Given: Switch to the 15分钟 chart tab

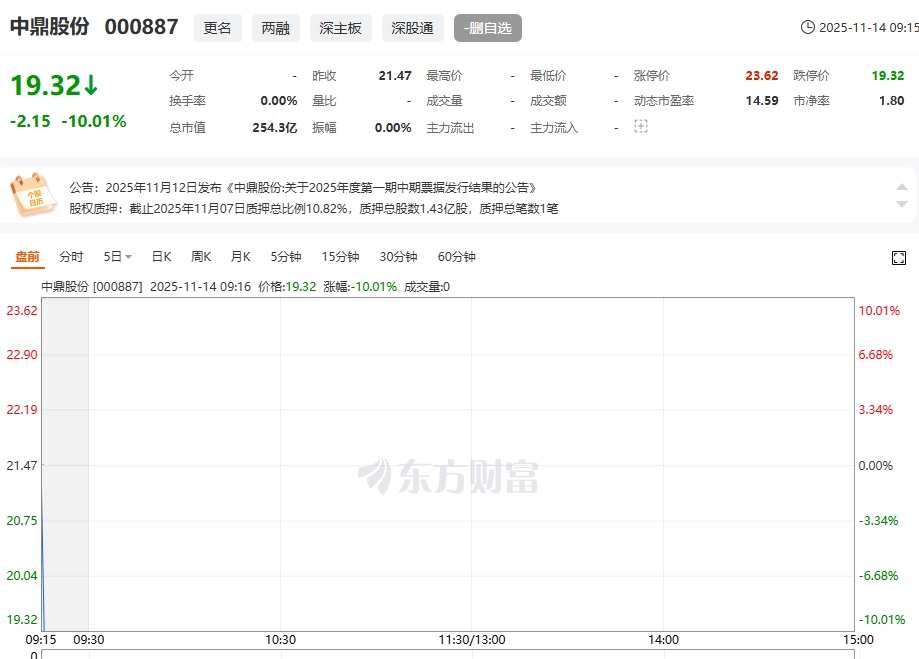Looking at the screenshot, I should [x=340, y=257].
